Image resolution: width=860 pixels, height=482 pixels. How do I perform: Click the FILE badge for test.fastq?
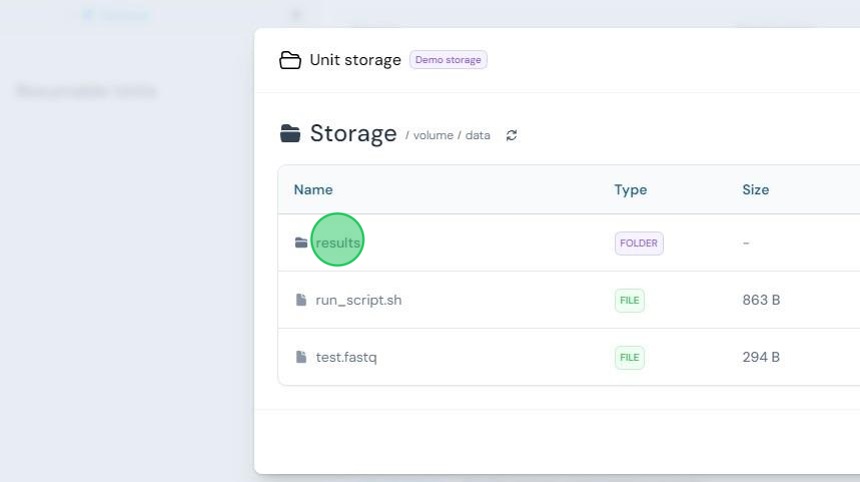[x=630, y=358]
